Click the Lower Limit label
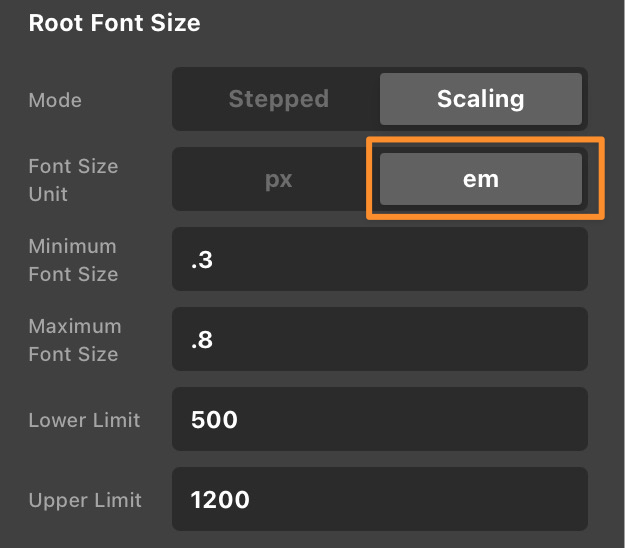The width and height of the screenshot is (625, 548). click(84, 420)
